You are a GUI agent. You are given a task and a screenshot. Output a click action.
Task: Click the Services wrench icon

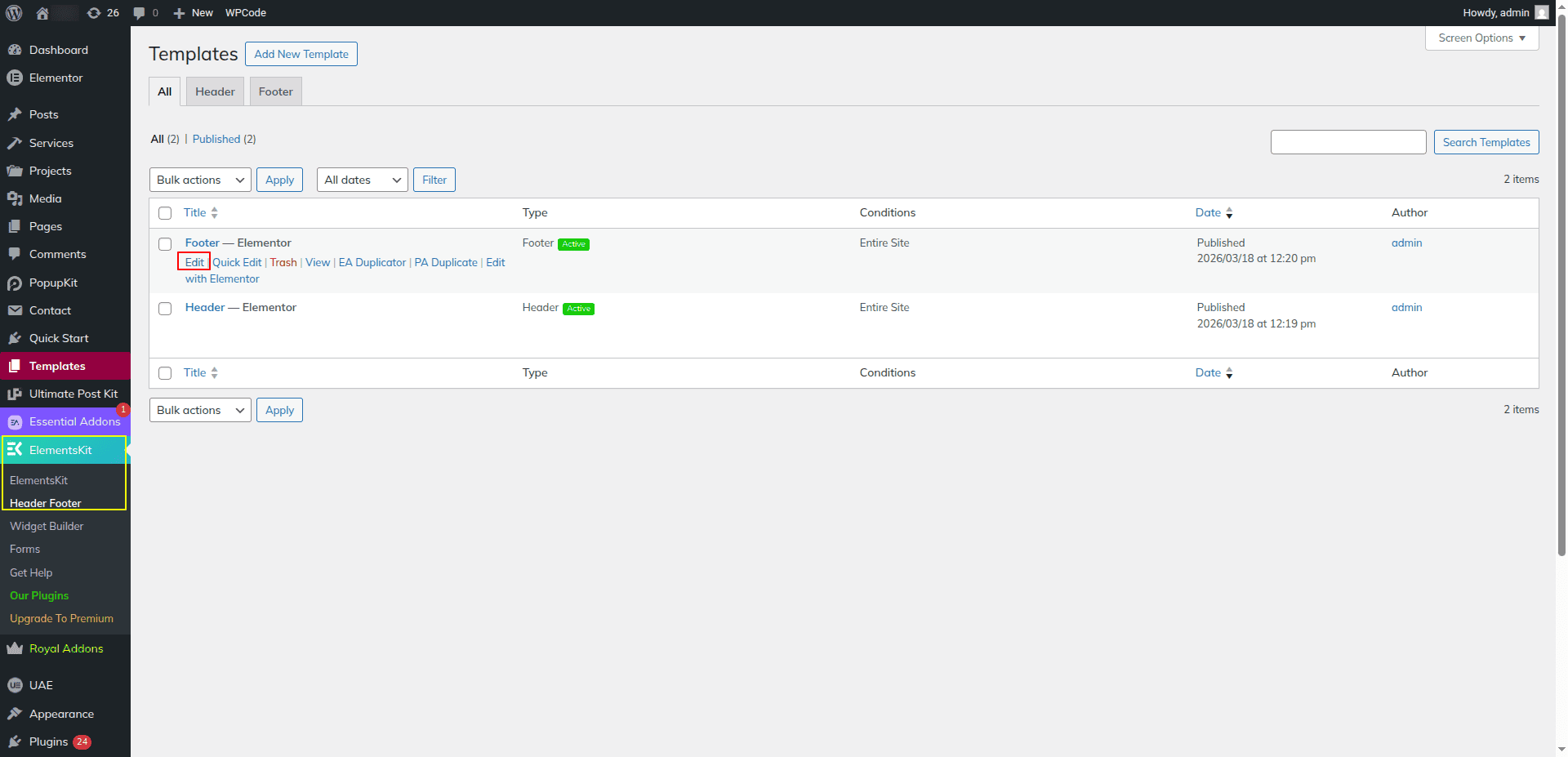[x=15, y=143]
